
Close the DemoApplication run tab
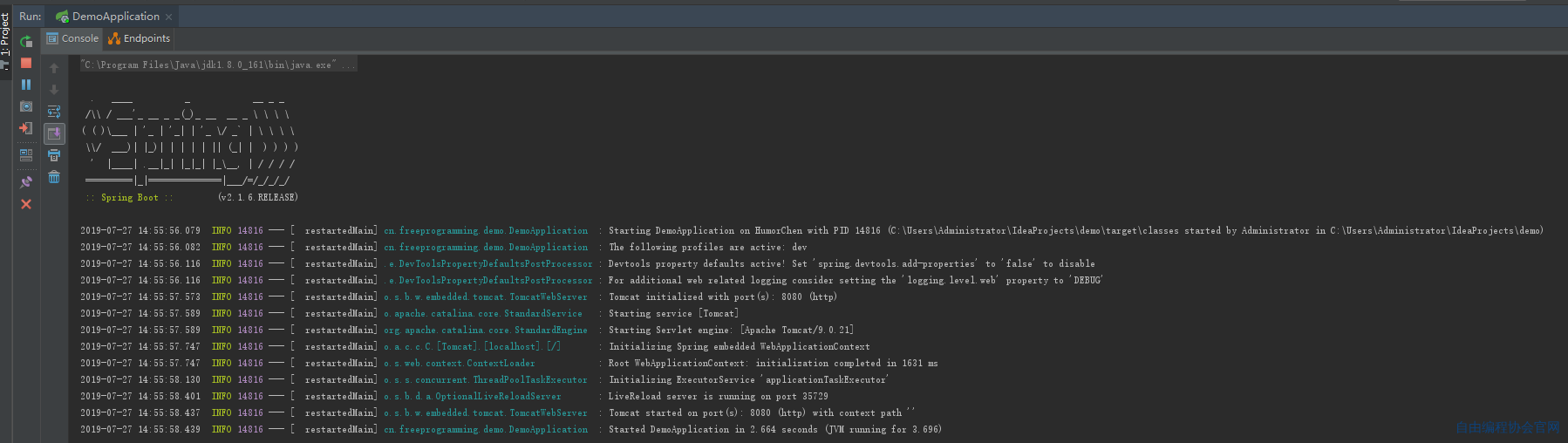click(x=169, y=17)
